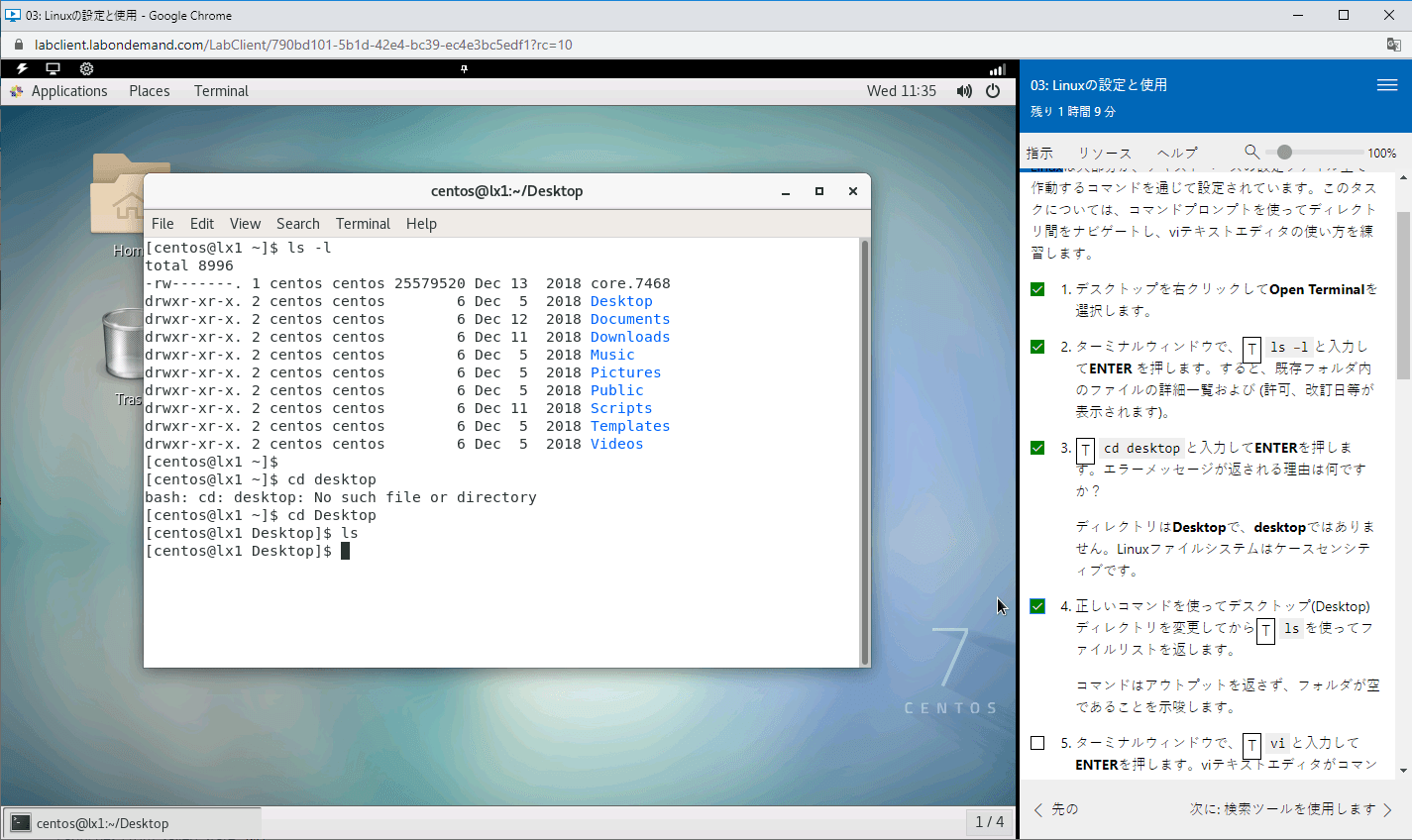Image resolution: width=1412 pixels, height=840 pixels.
Task: Click the lightning bolt icon in lab toolbar
Action: pos(22,68)
